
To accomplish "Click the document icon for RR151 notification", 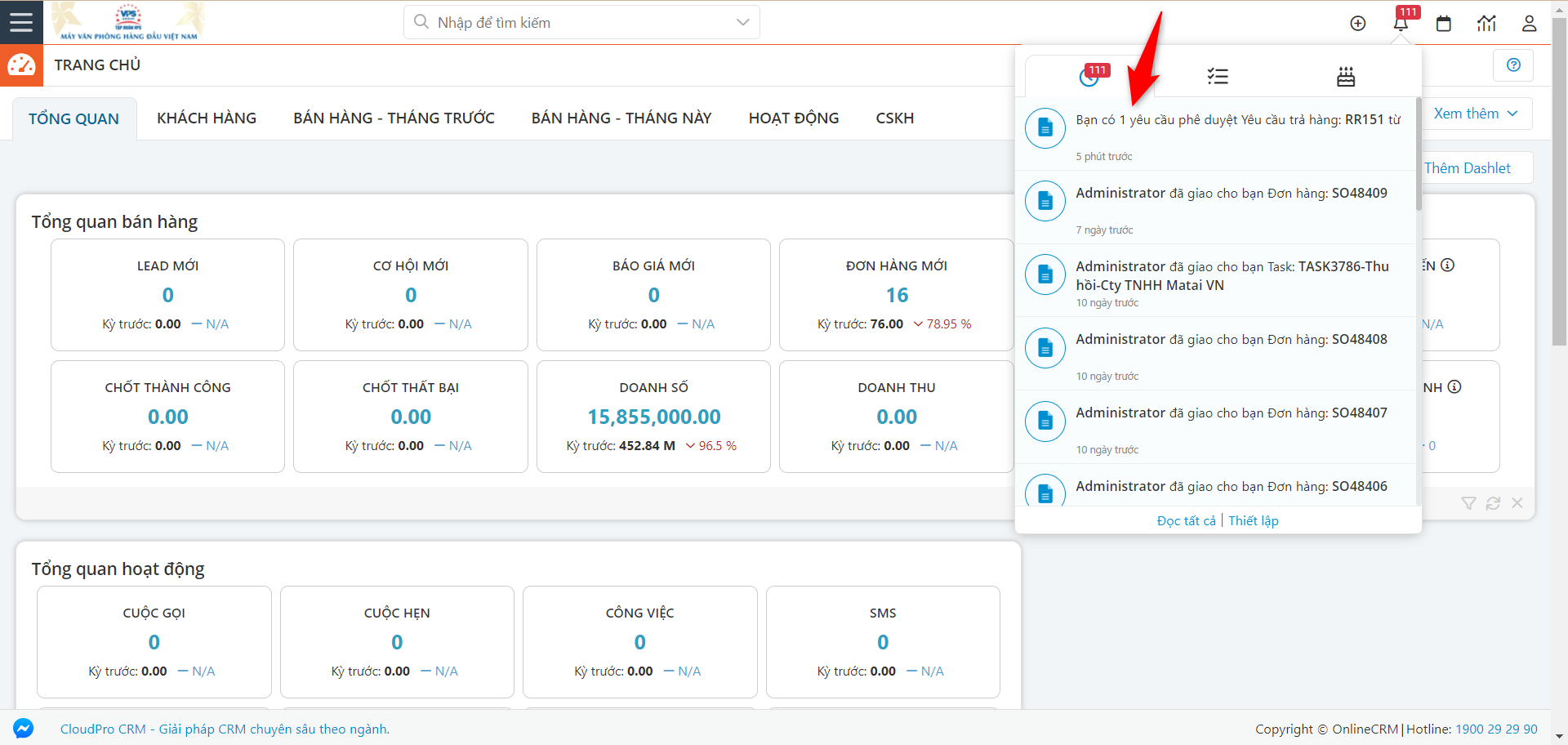I will [x=1045, y=128].
